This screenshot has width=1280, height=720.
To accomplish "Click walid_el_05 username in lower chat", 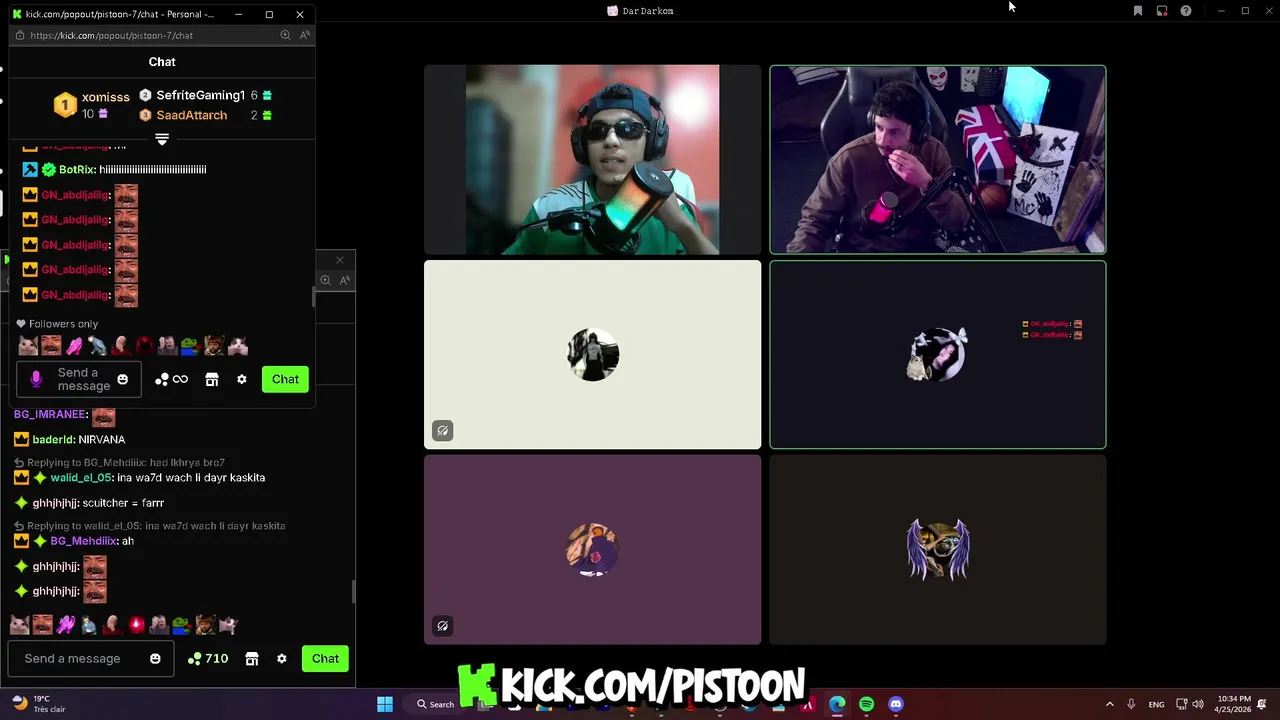I will coord(80,477).
